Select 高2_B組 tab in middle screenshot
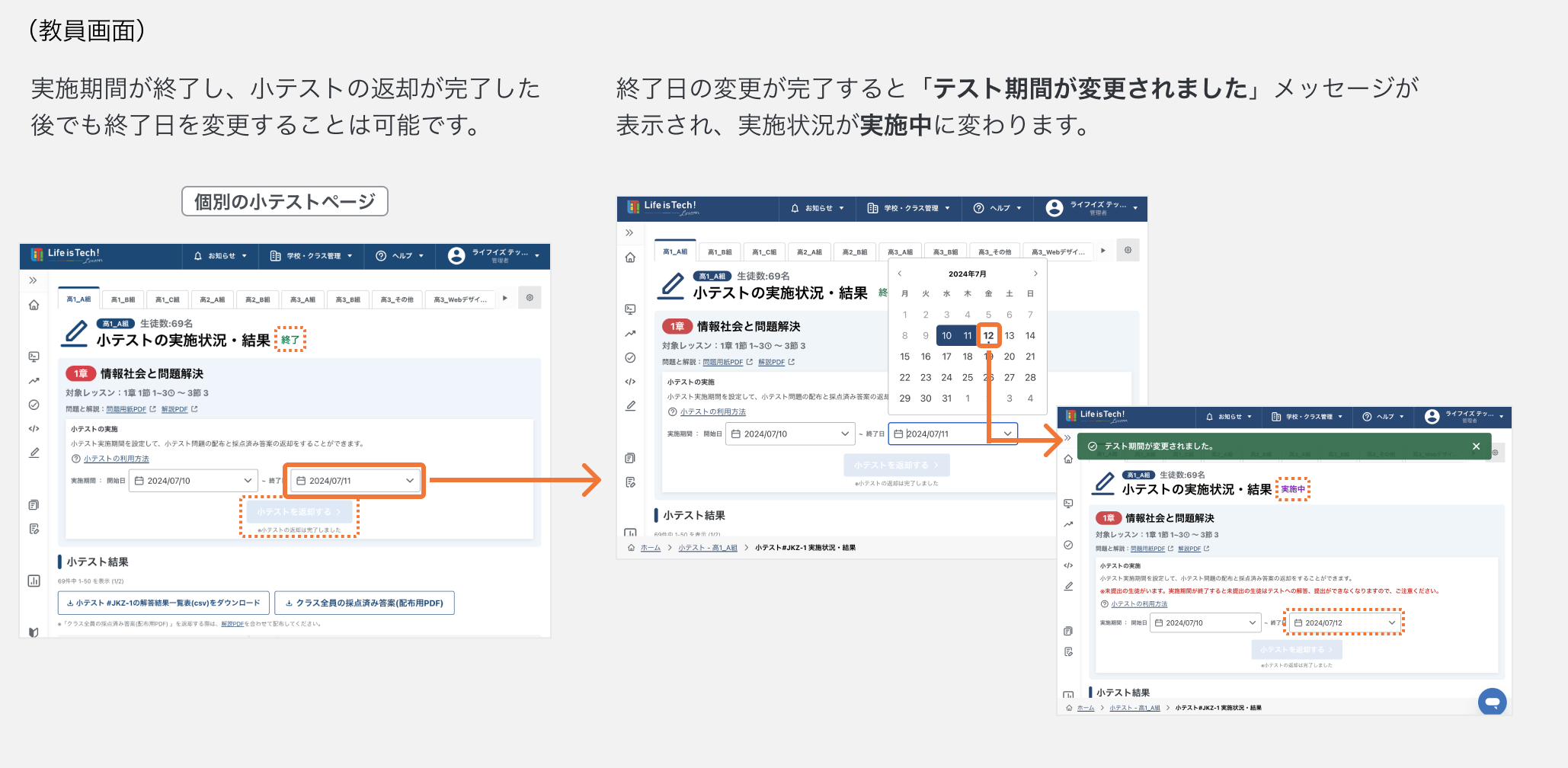Image resolution: width=1568 pixels, height=768 pixels. (x=855, y=251)
